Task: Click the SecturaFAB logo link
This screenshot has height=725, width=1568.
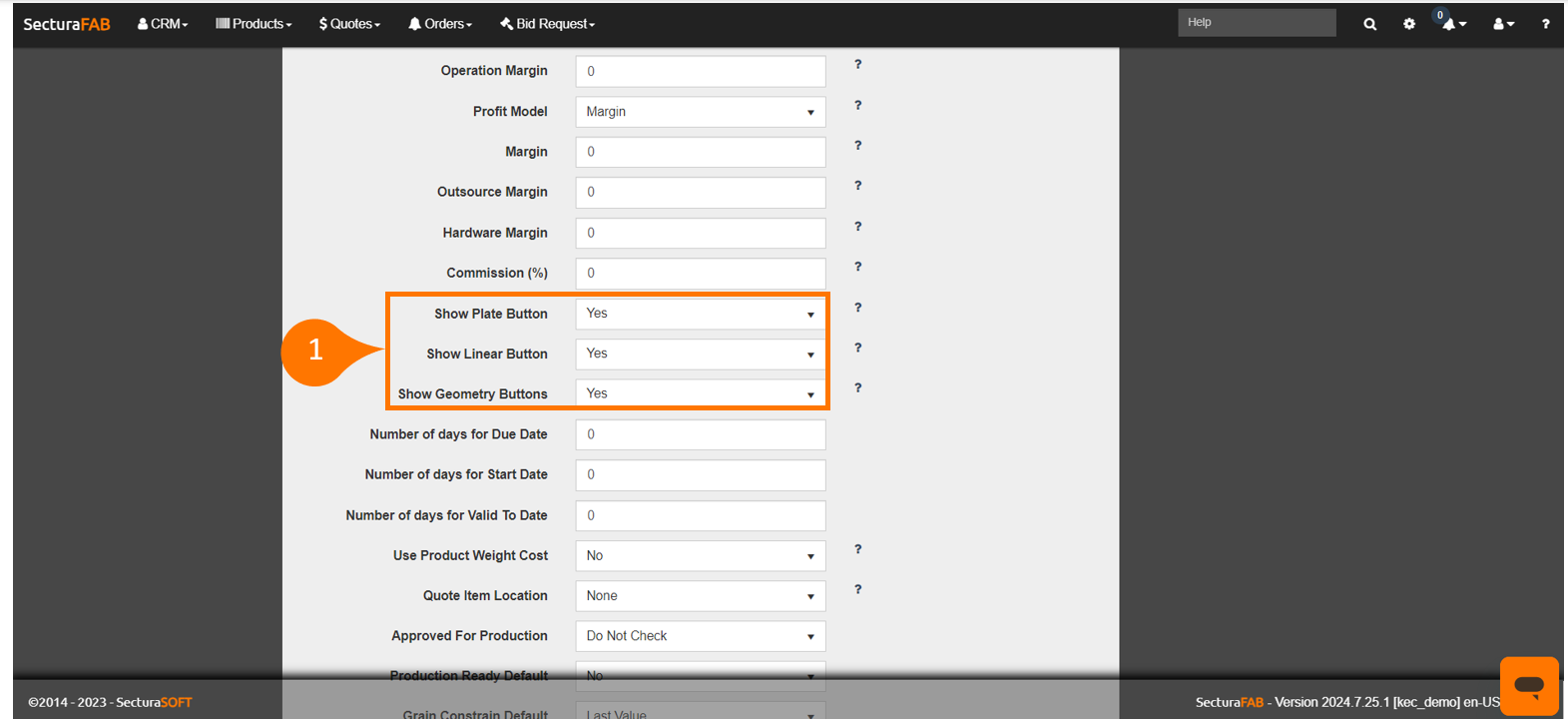Action: (67, 24)
